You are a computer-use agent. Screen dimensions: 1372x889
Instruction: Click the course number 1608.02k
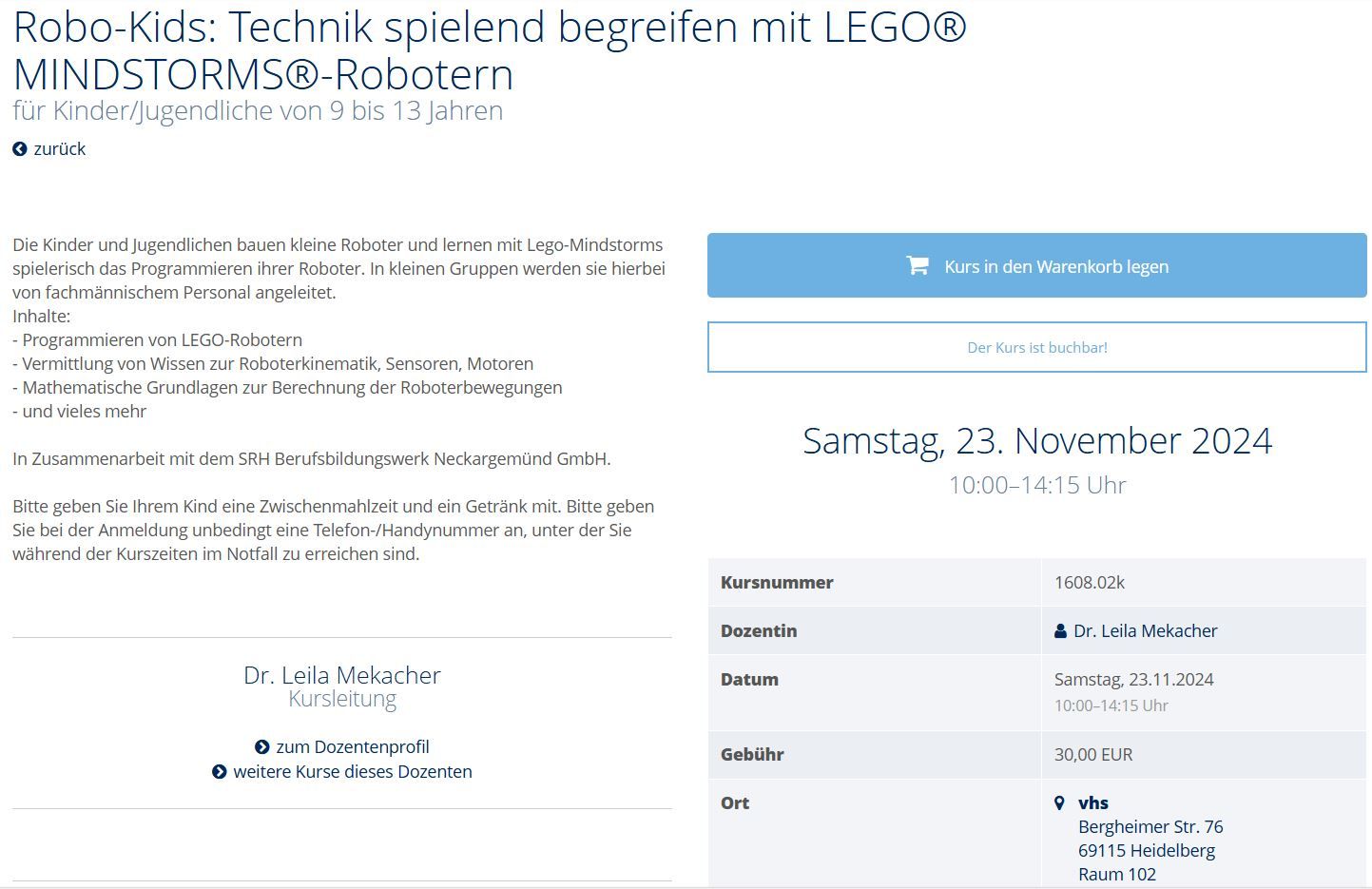pos(1090,583)
